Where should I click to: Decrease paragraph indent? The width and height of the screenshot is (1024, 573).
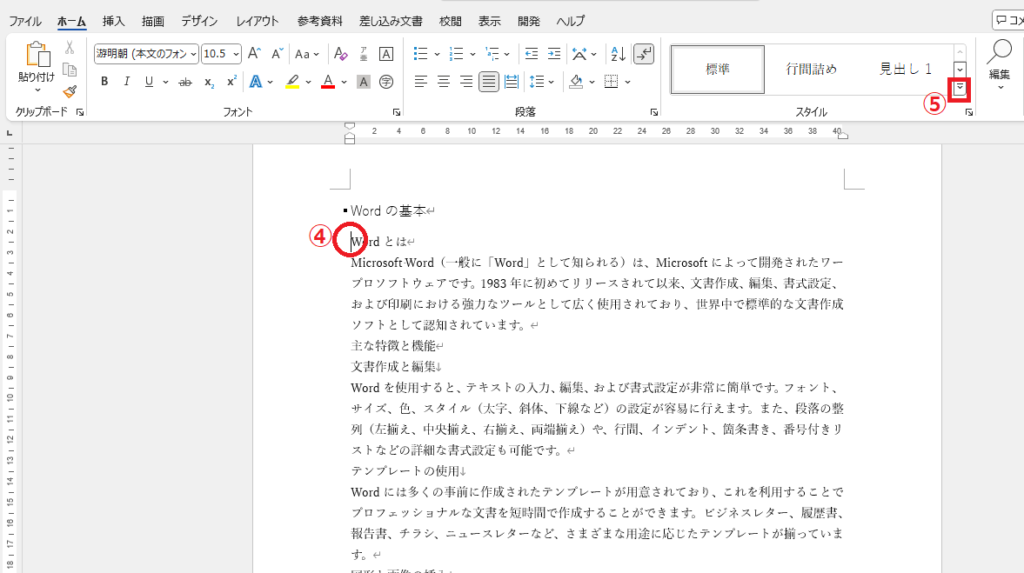[x=532, y=54]
